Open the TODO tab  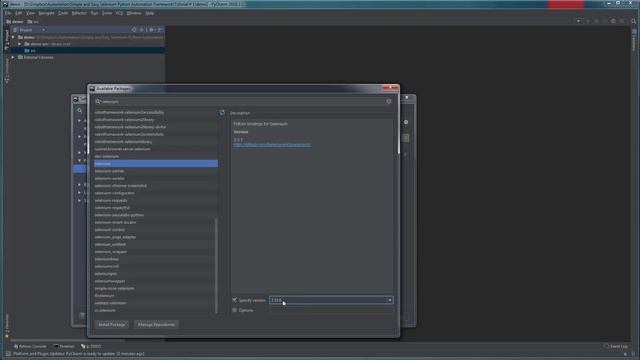click(91, 346)
